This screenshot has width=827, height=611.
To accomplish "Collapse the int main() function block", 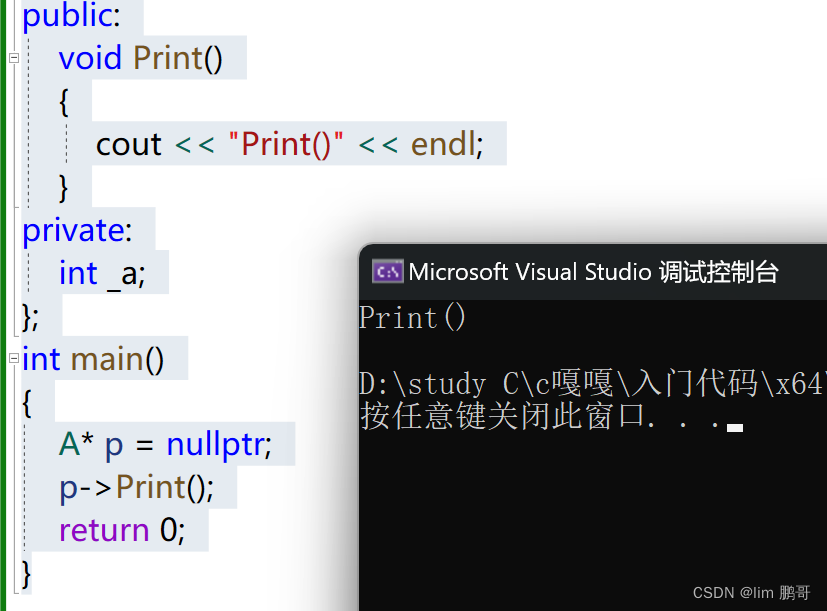I will [14, 359].
